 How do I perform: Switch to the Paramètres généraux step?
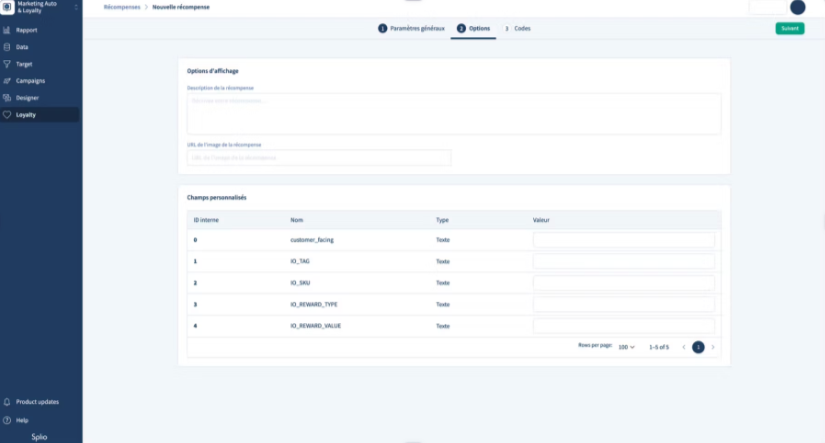tap(411, 28)
